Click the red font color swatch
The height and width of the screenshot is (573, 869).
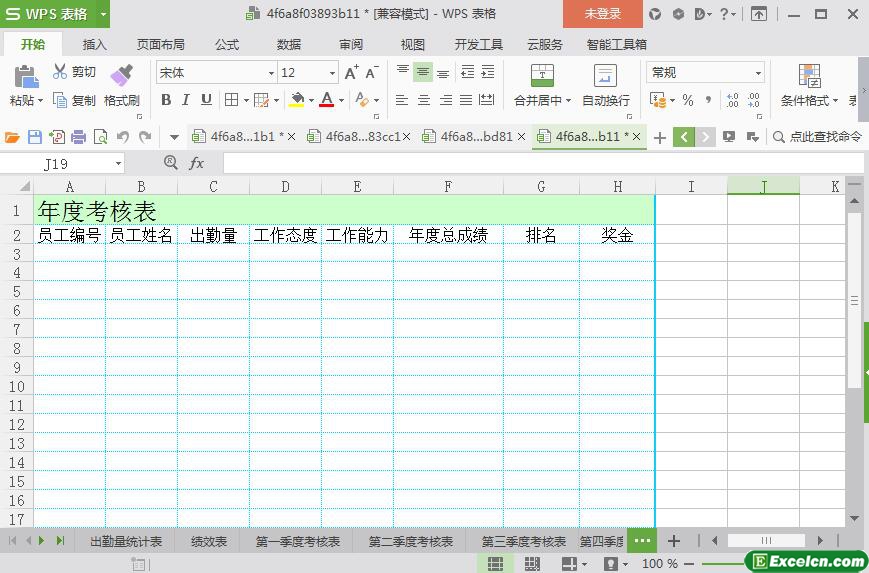pyautogui.click(x=326, y=100)
